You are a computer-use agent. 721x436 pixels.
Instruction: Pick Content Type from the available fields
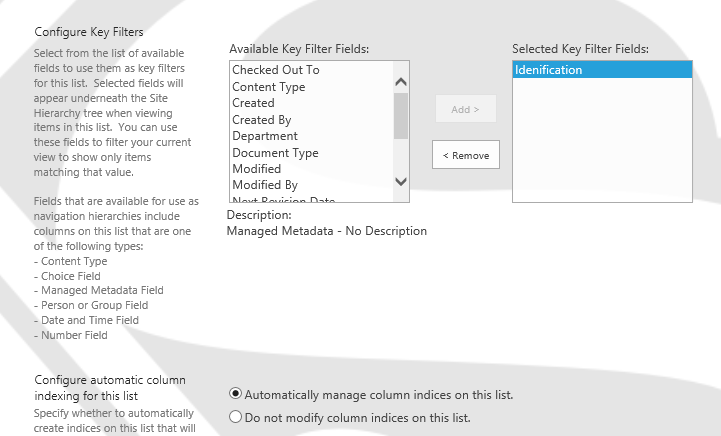(269, 87)
